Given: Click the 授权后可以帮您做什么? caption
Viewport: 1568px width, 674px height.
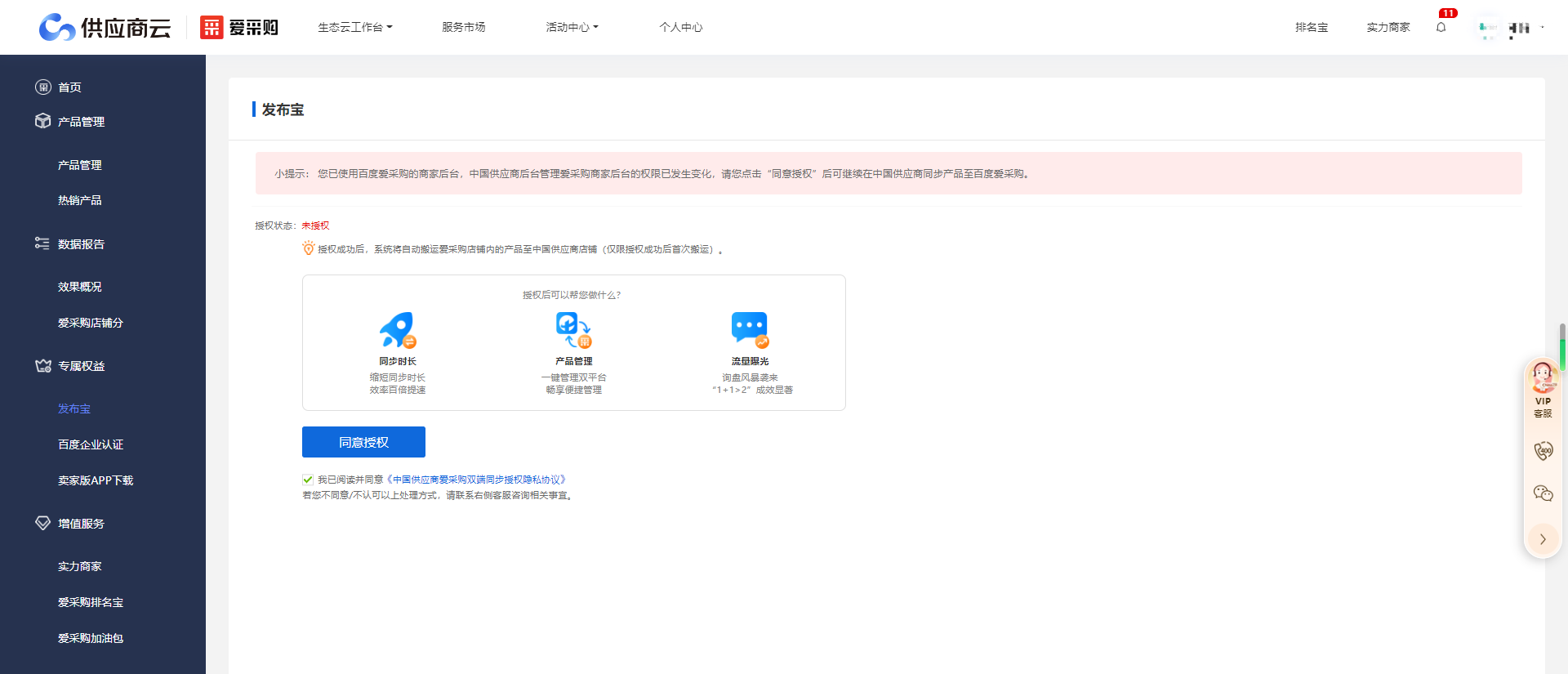Looking at the screenshot, I should (572, 295).
